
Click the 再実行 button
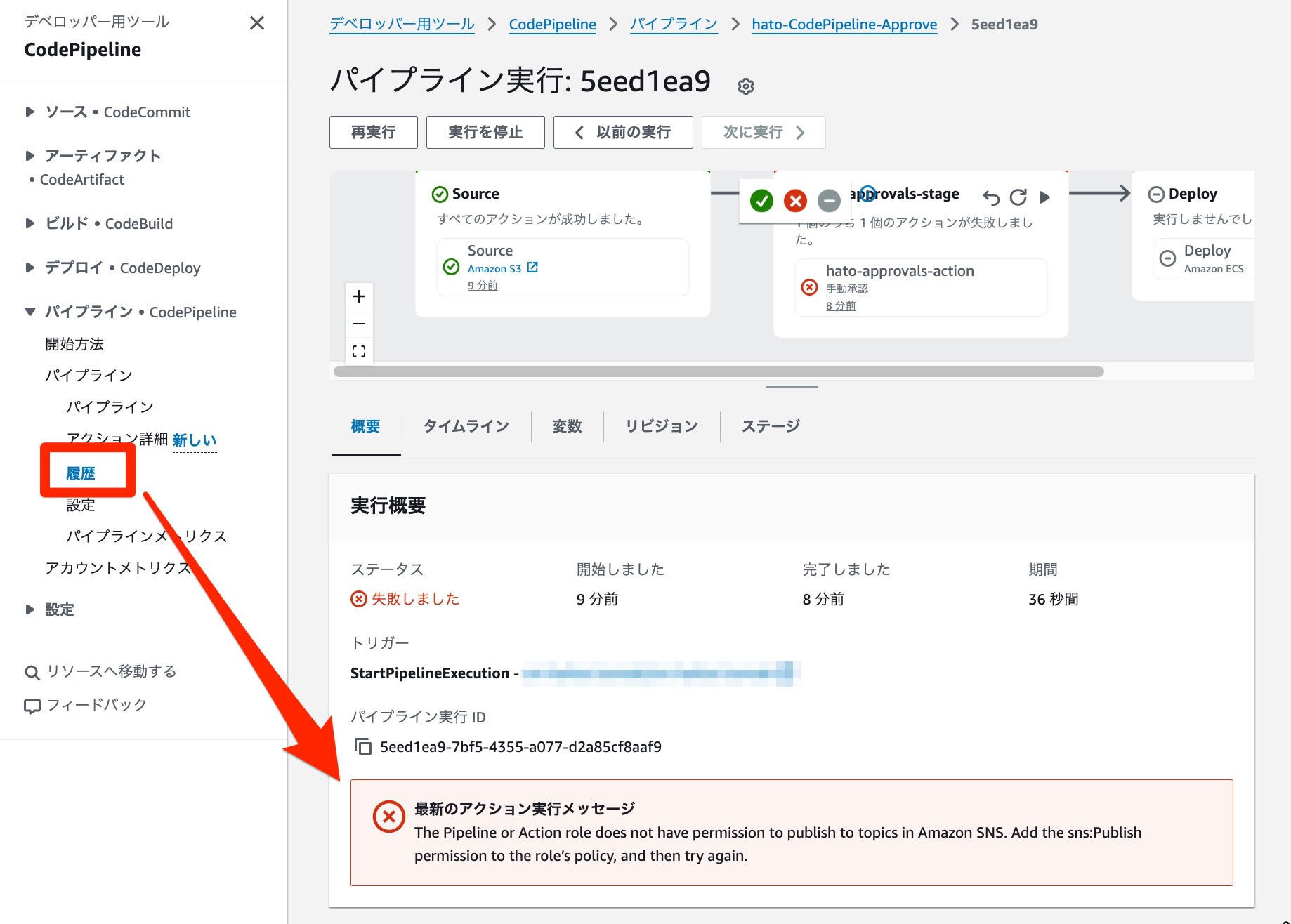374,132
